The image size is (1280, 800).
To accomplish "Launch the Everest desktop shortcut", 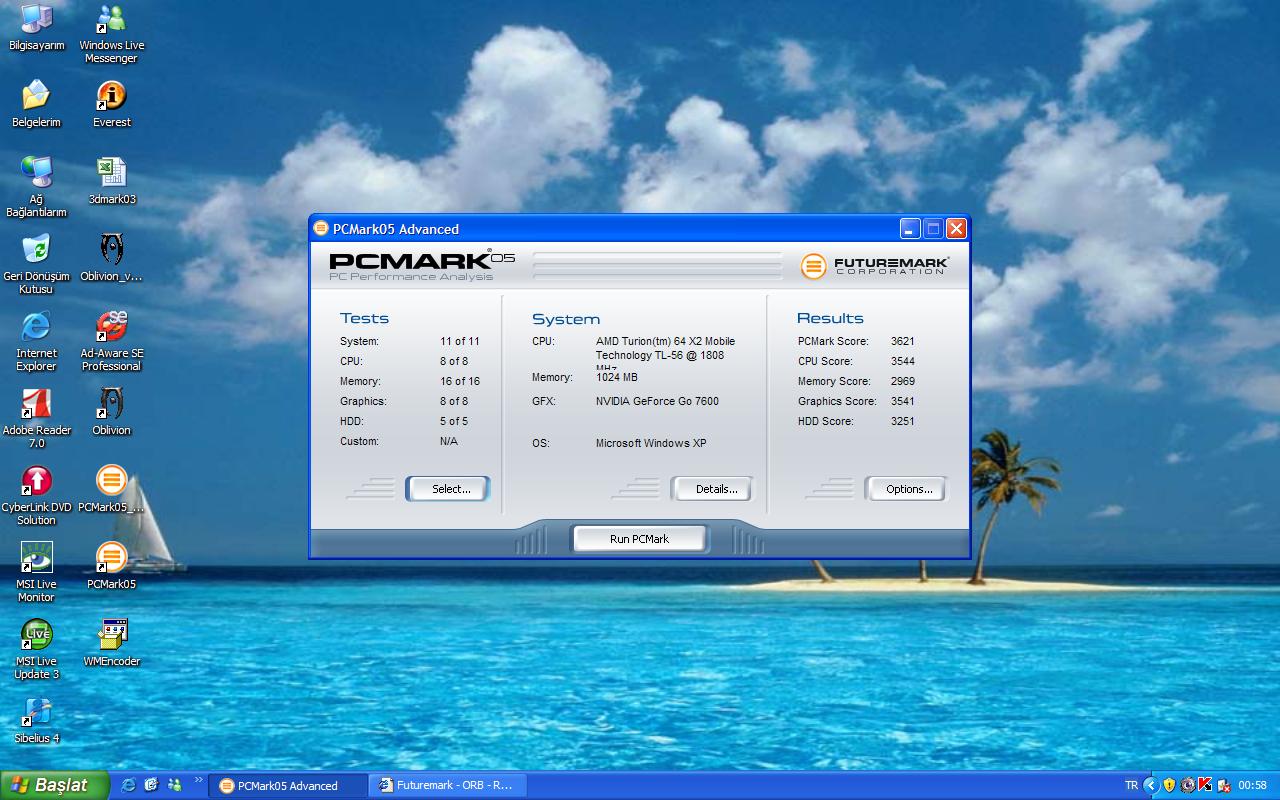I will (x=111, y=104).
